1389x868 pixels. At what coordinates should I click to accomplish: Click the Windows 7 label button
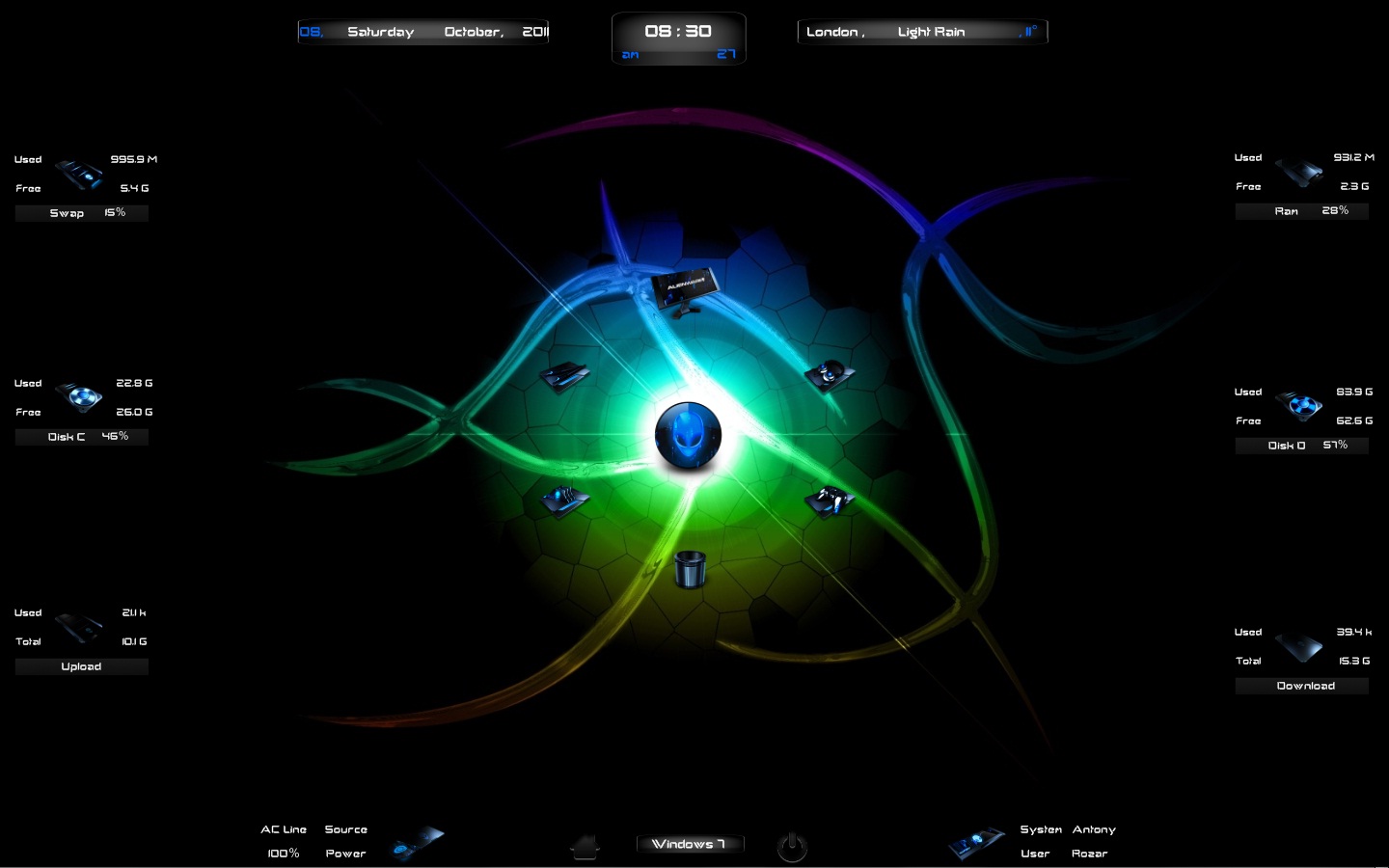690,844
